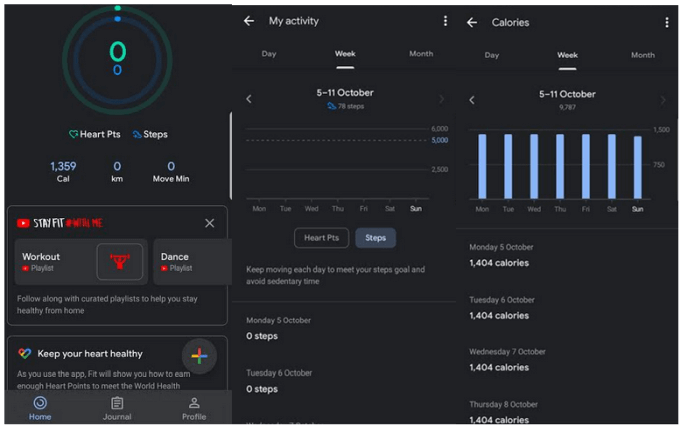Go to previous week in Calories
This screenshot has width=680, height=426.
pos(472,100)
